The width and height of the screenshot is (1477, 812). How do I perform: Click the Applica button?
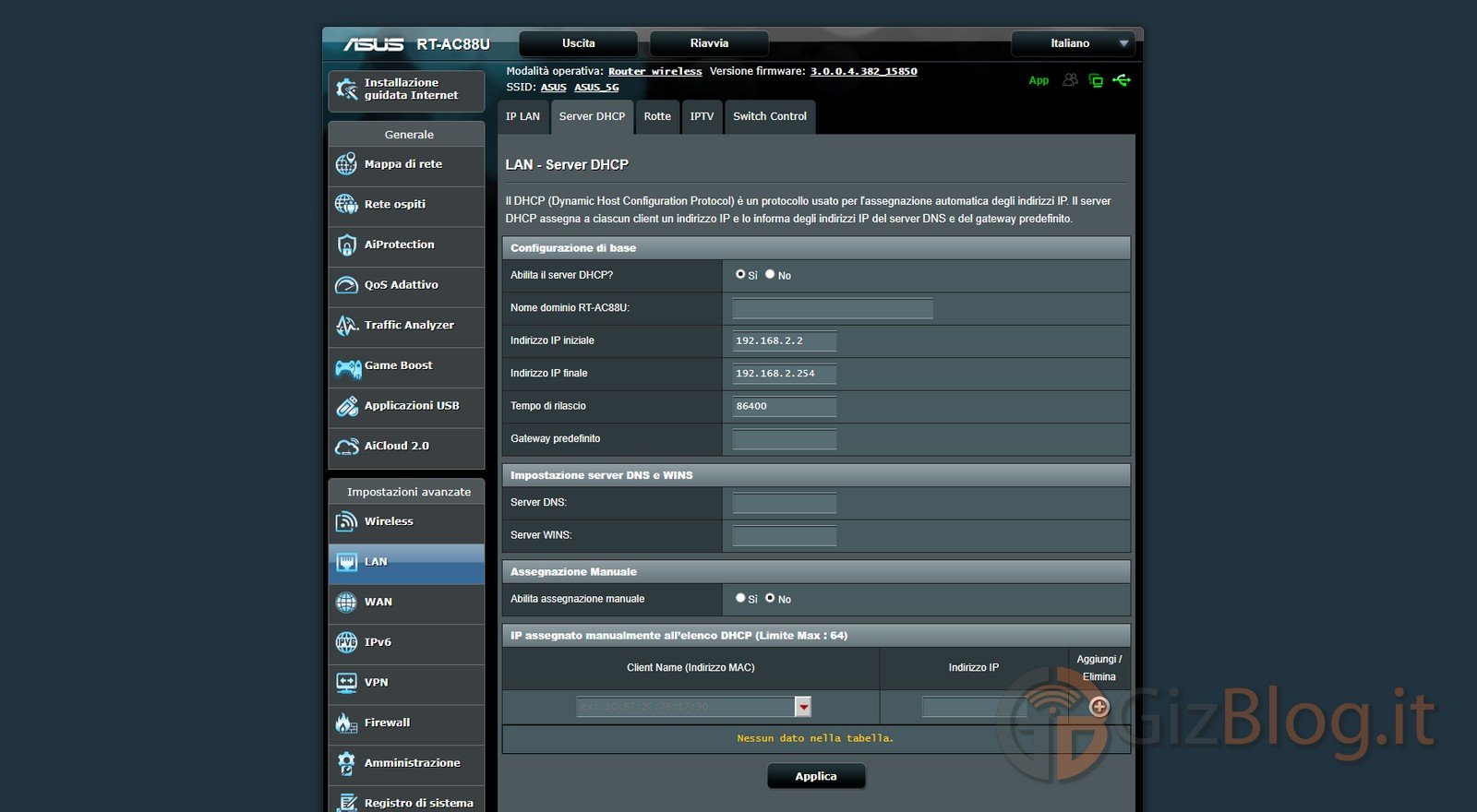(x=816, y=776)
